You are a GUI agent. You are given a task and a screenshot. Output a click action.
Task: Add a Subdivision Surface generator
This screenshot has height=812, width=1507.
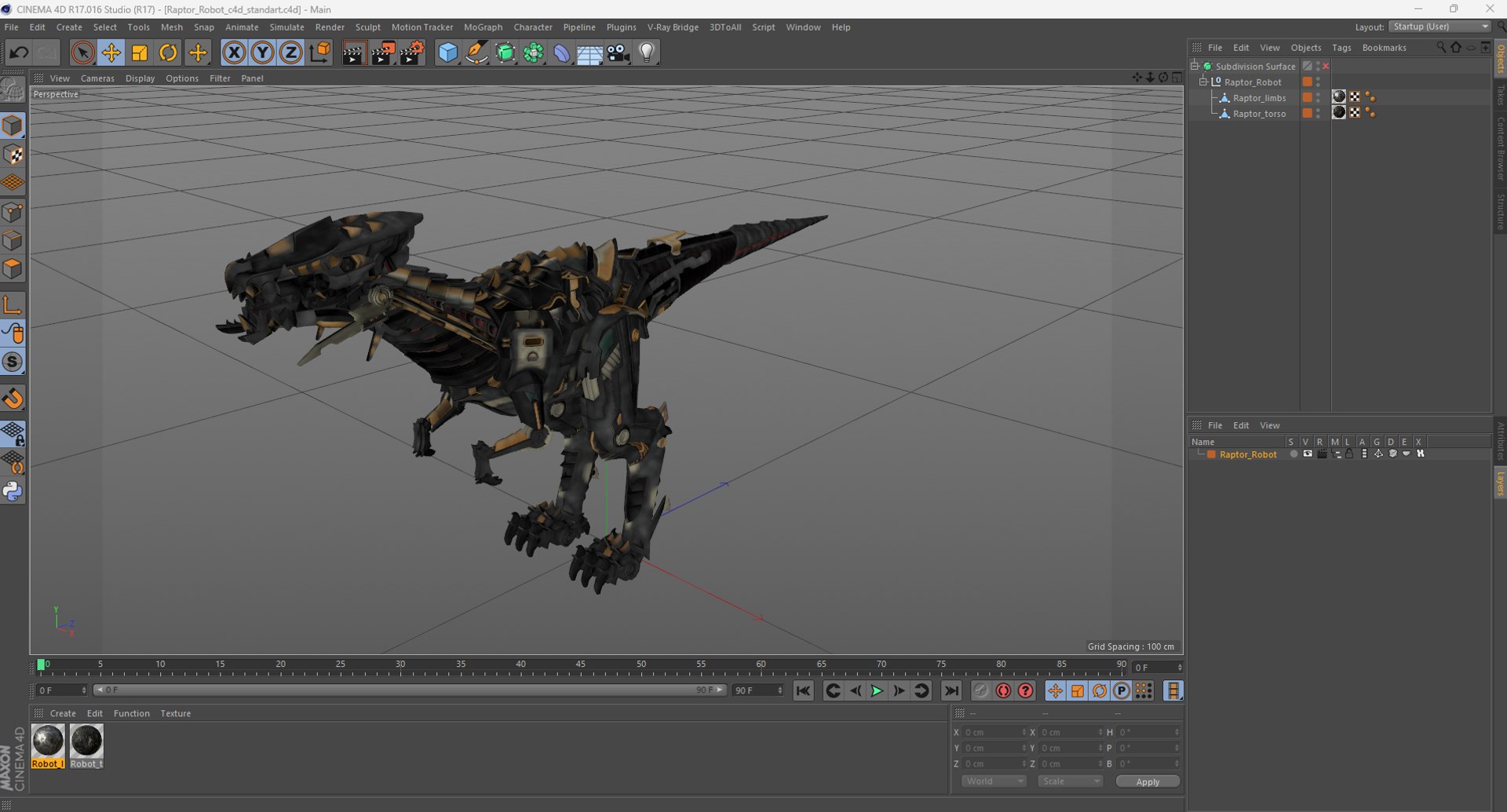pyautogui.click(x=505, y=53)
